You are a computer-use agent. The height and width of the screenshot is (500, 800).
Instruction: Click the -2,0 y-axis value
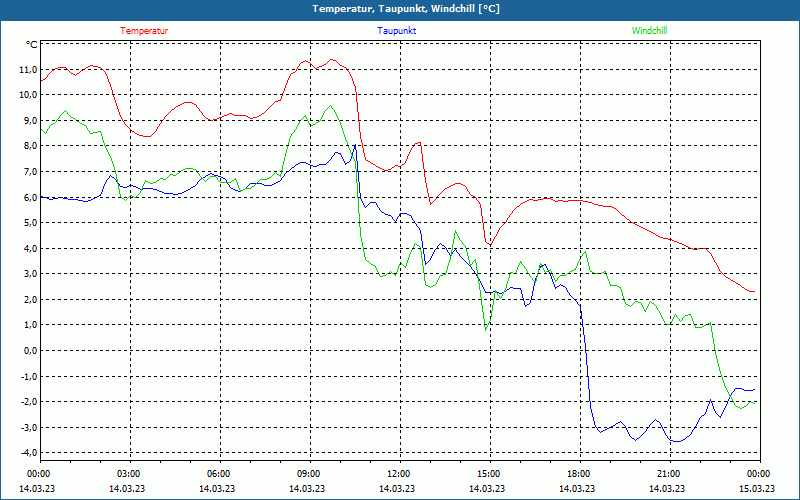[x=29, y=402]
